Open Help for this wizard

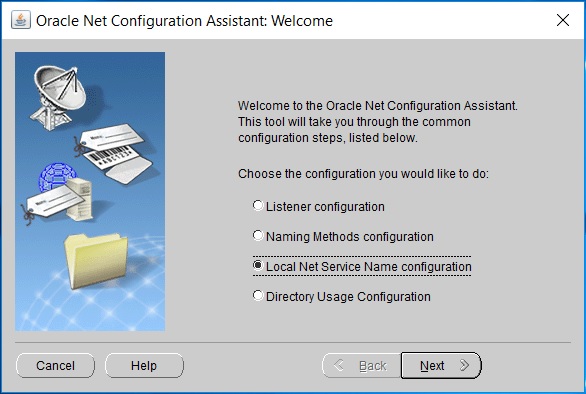coord(144,365)
